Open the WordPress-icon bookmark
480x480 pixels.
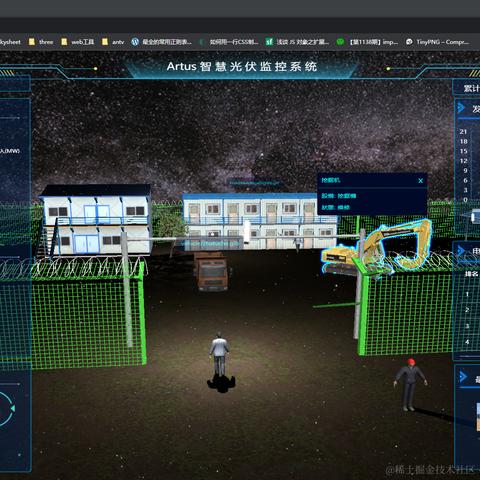pos(162,42)
